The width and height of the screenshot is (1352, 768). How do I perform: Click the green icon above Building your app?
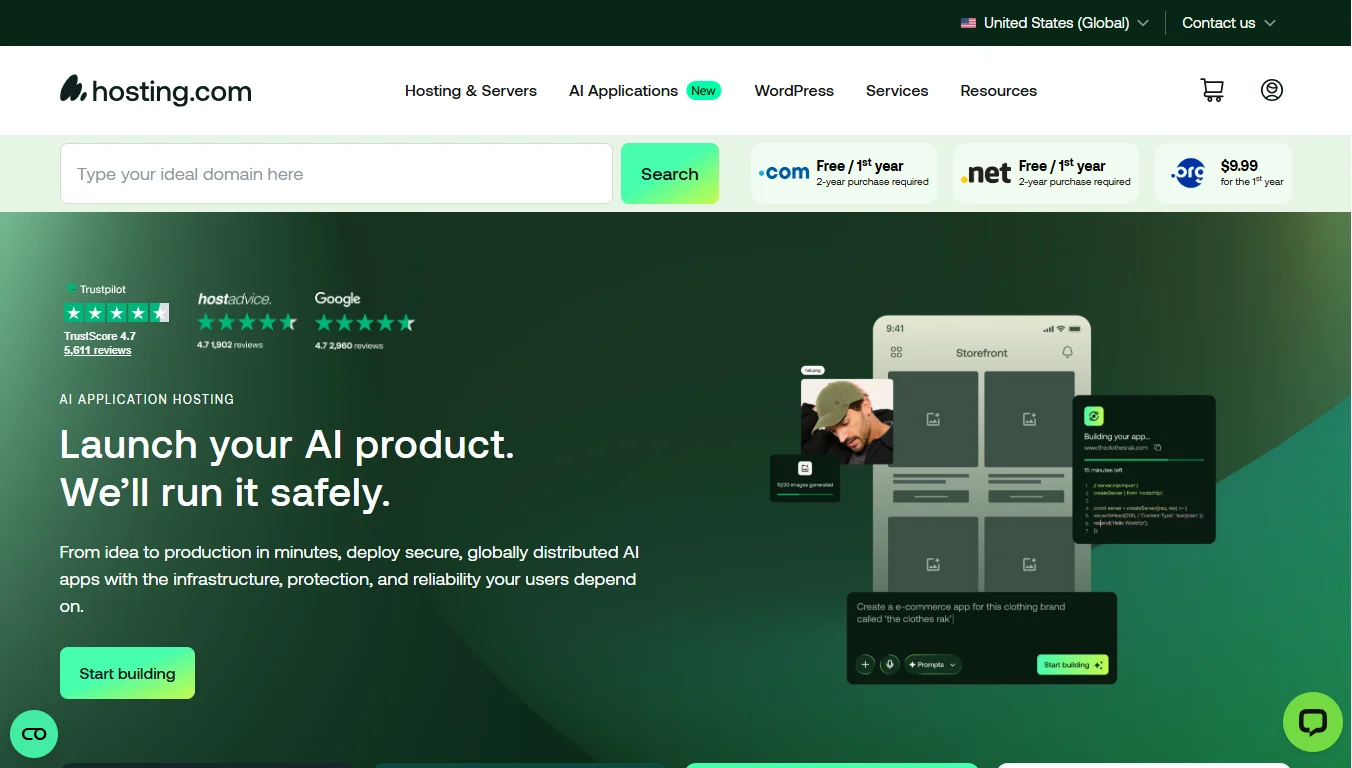(1093, 416)
